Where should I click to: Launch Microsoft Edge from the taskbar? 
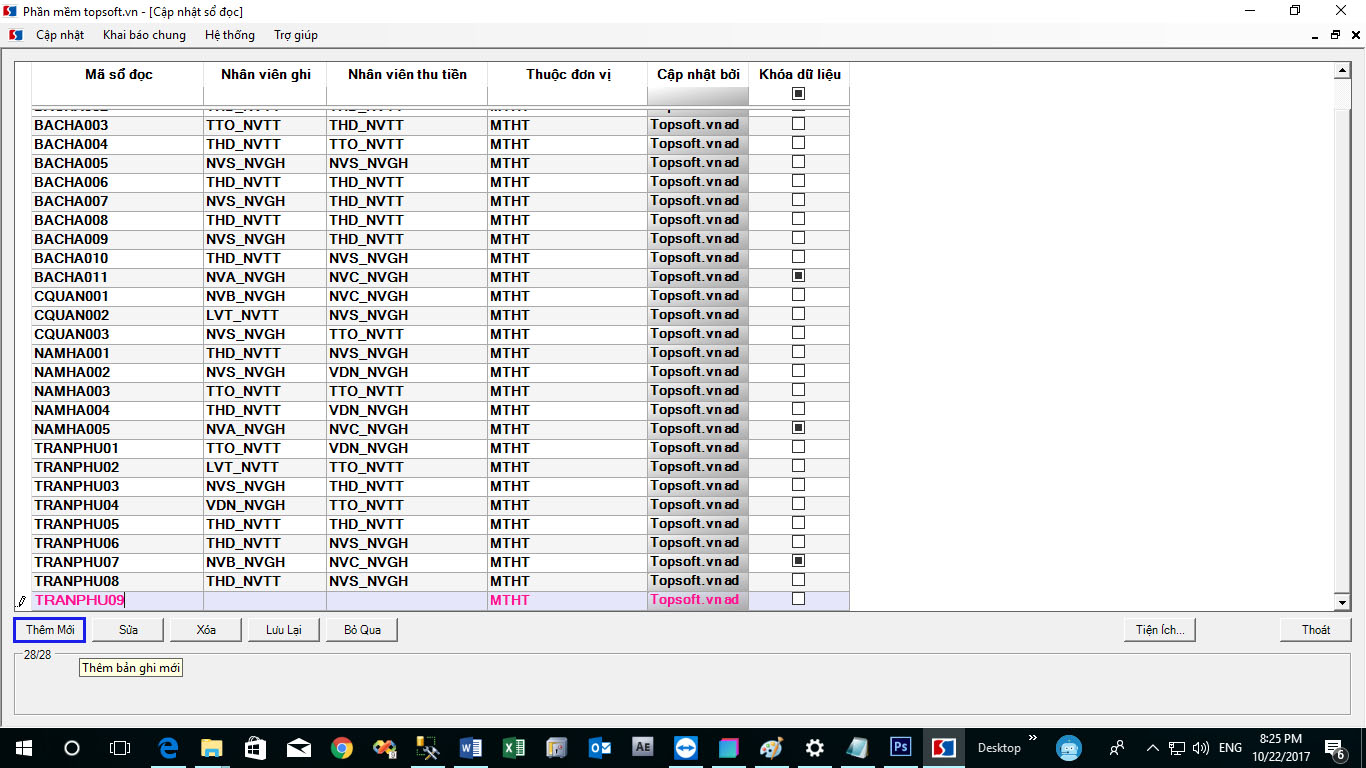click(x=168, y=747)
